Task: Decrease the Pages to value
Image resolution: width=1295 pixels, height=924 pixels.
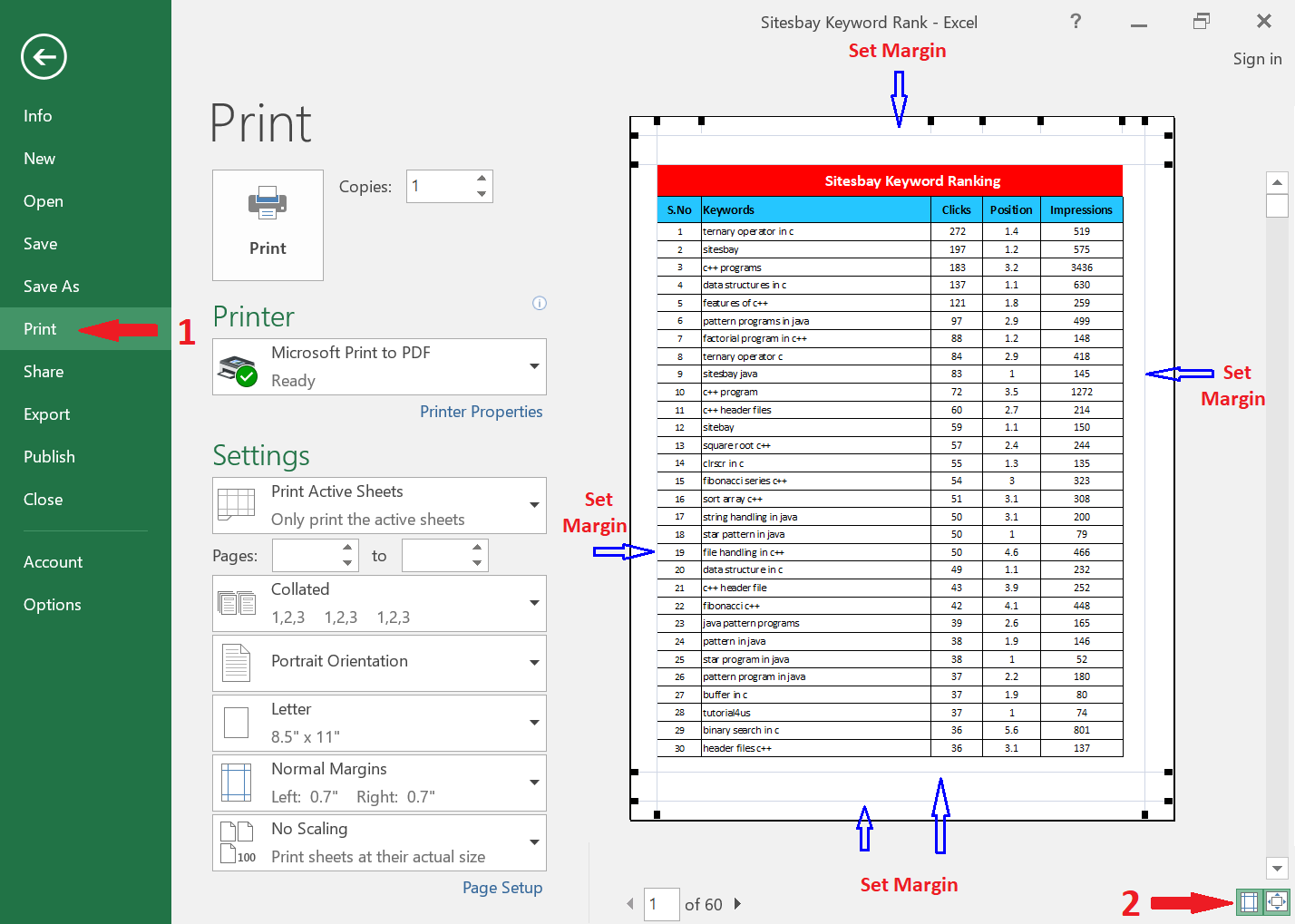Action: coord(477,563)
